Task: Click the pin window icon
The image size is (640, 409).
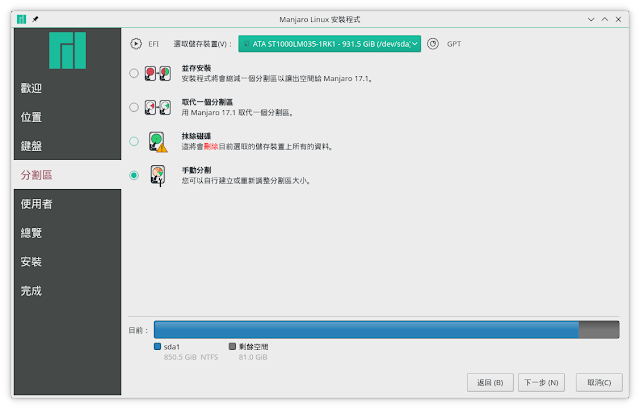Action: pyautogui.click(x=36, y=19)
